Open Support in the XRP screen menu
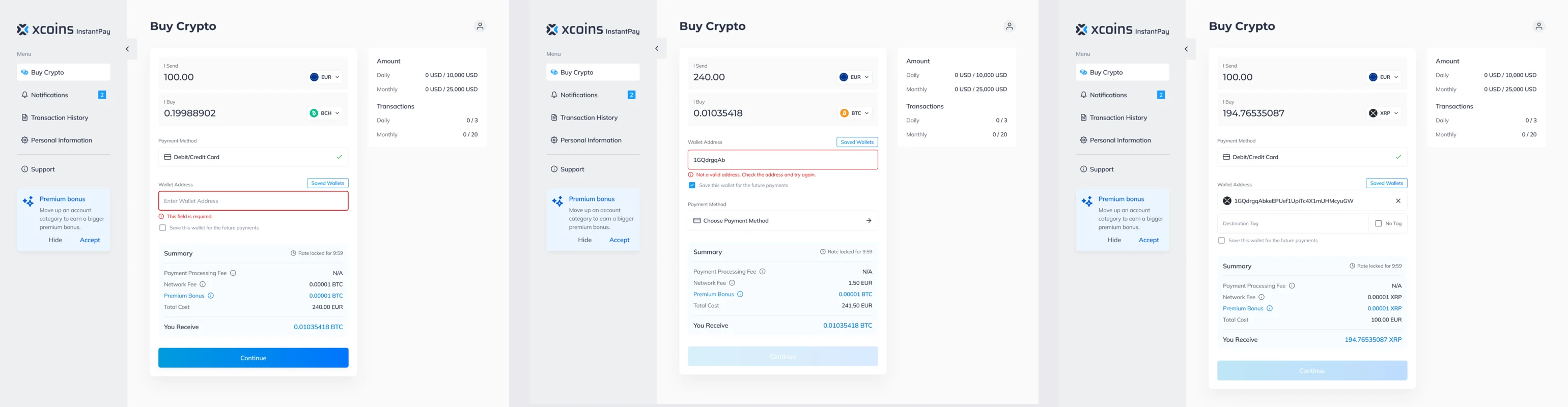Image resolution: width=1568 pixels, height=407 pixels. (1123, 170)
